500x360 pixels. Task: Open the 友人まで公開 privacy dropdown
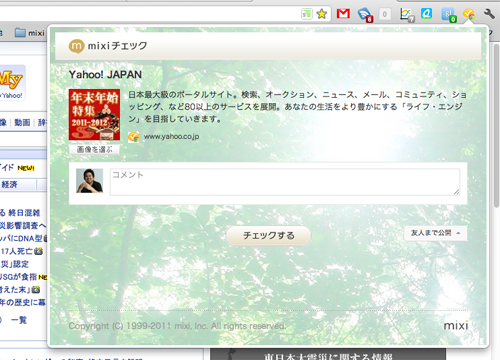(x=435, y=233)
